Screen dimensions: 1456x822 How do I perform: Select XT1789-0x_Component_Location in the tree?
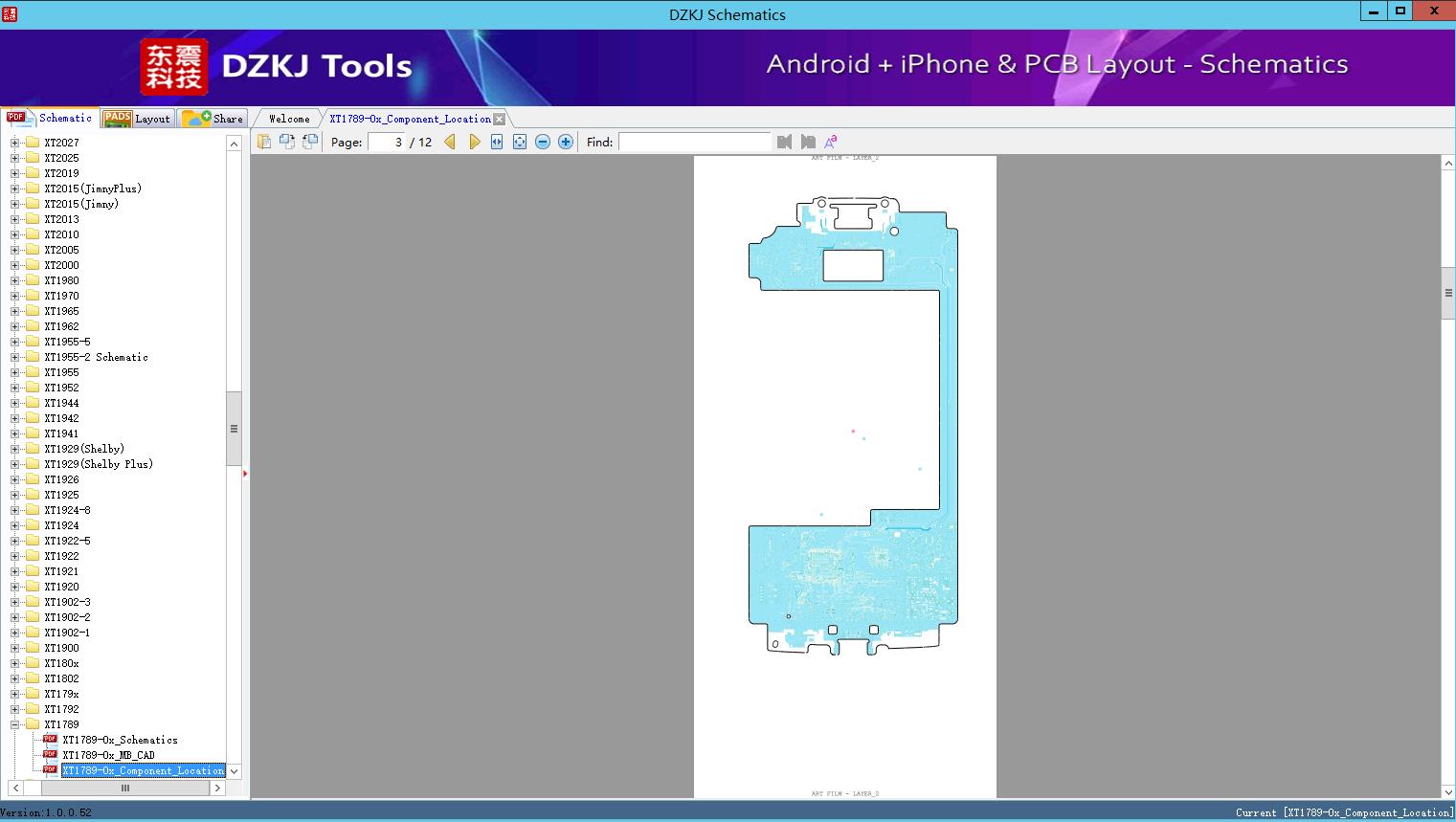(143, 770)
